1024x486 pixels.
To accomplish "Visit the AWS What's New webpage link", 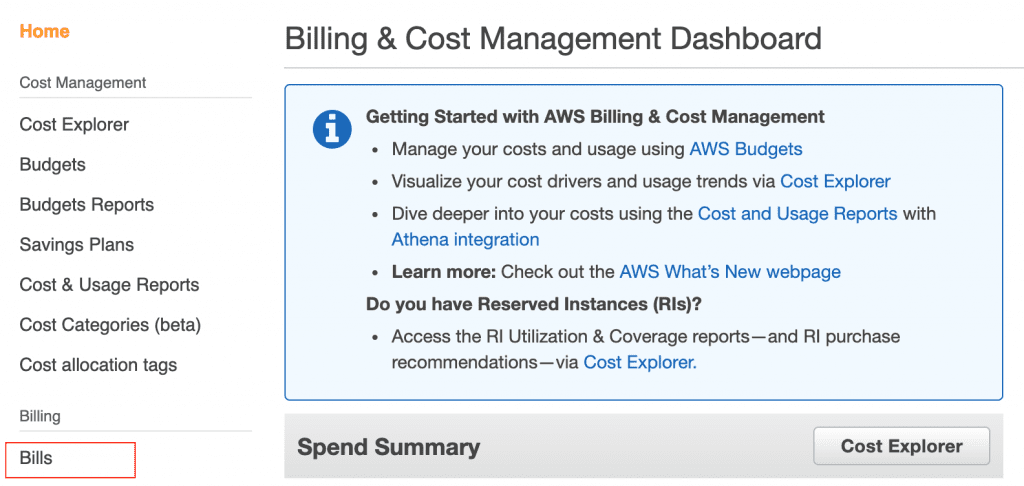I will tap(730, 272).
